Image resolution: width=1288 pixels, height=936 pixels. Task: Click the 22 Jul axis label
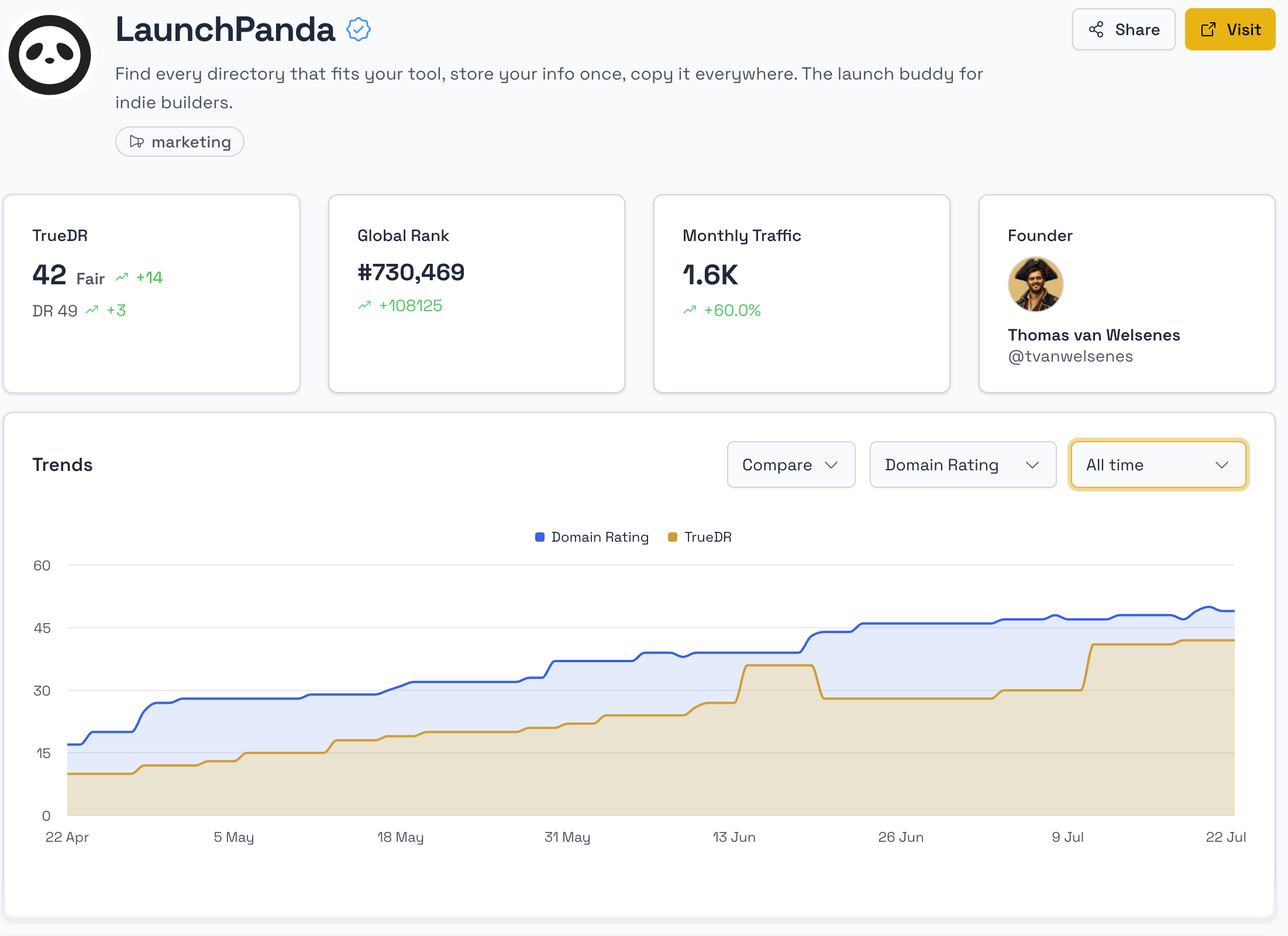[1226, 837]
